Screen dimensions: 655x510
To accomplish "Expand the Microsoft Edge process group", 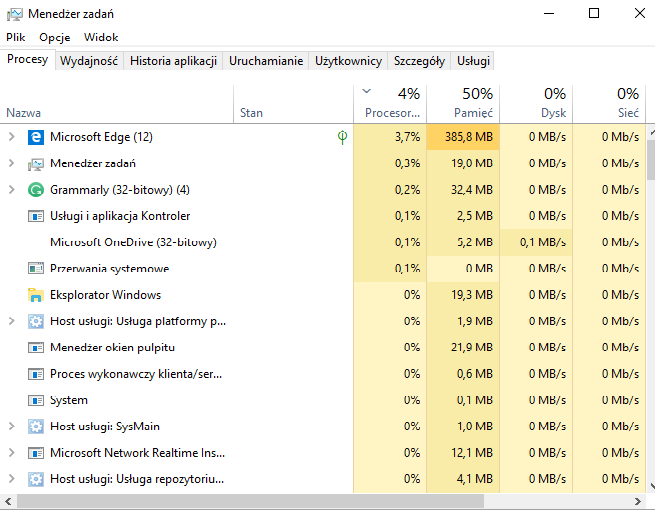I will [x=11, y=137].
